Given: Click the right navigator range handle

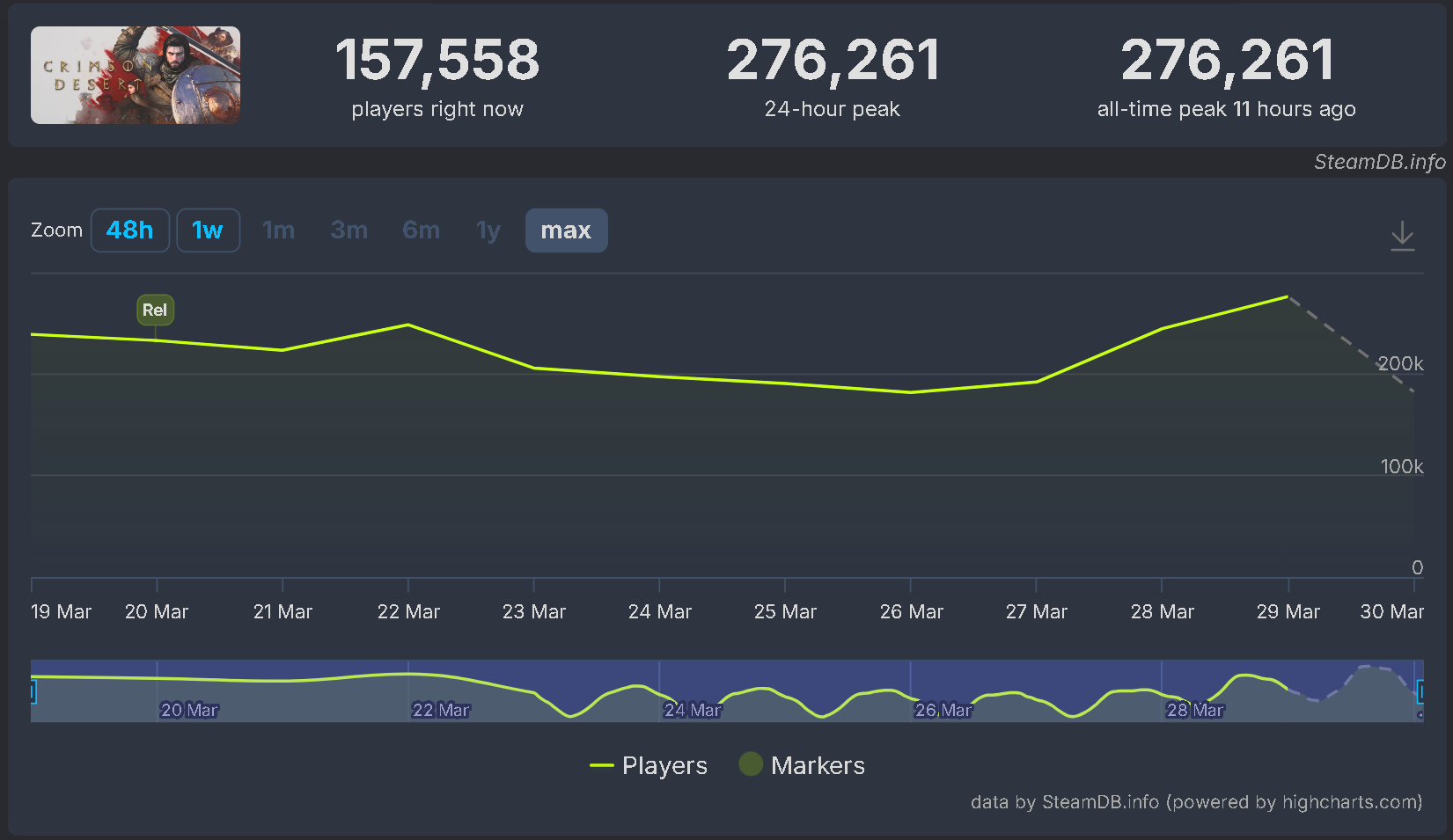Looking at the screenshot, I should 1420,691.
